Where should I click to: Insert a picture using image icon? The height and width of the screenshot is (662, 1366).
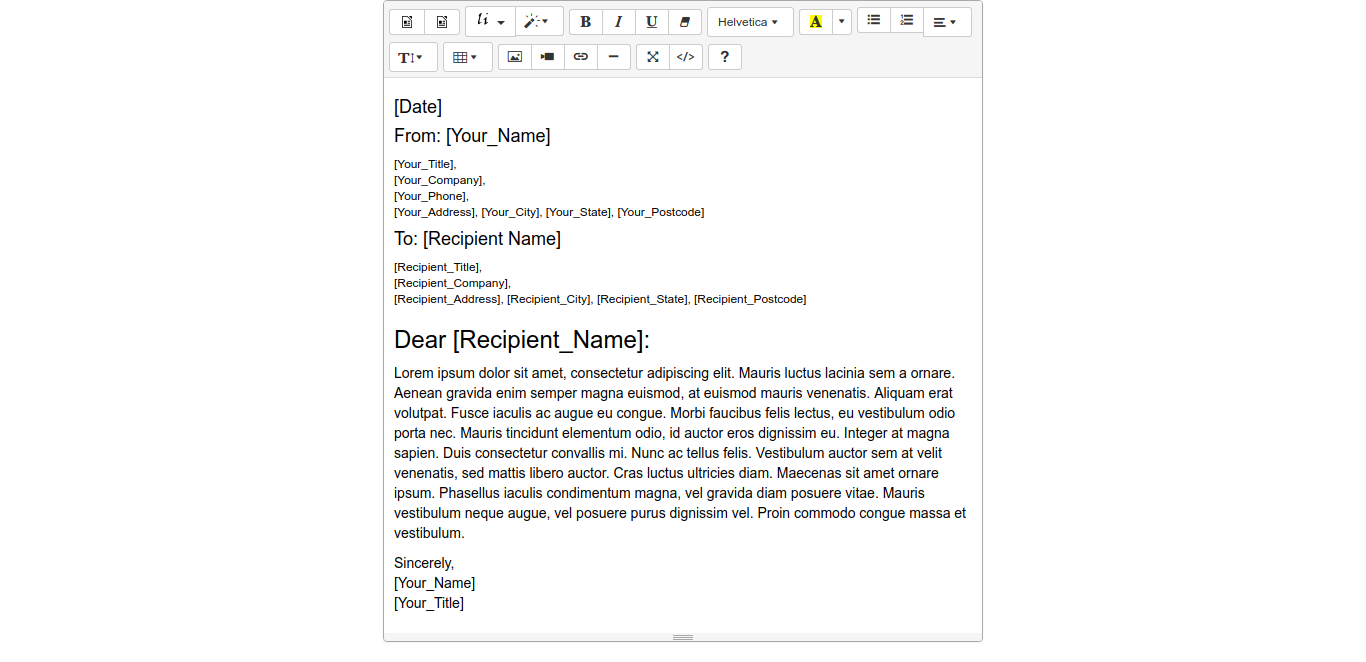pos(514,57)
